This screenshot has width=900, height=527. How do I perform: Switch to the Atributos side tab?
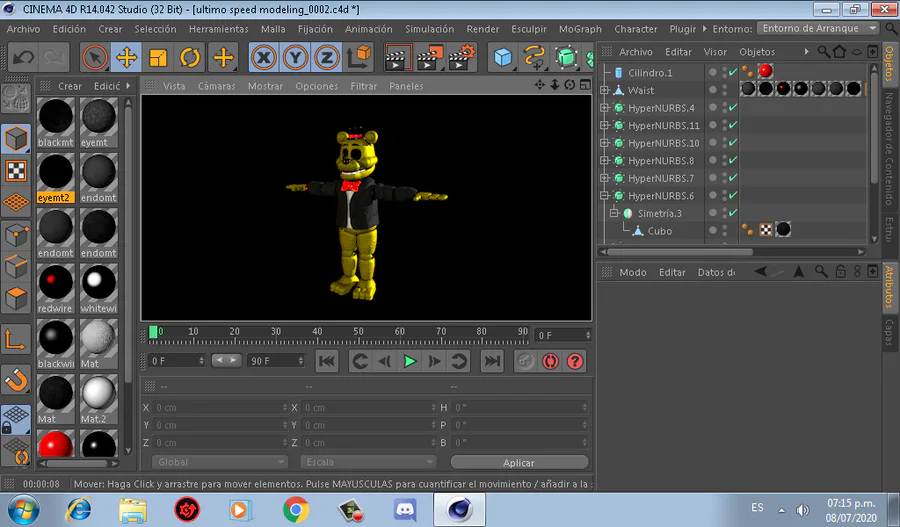[890, 286]
